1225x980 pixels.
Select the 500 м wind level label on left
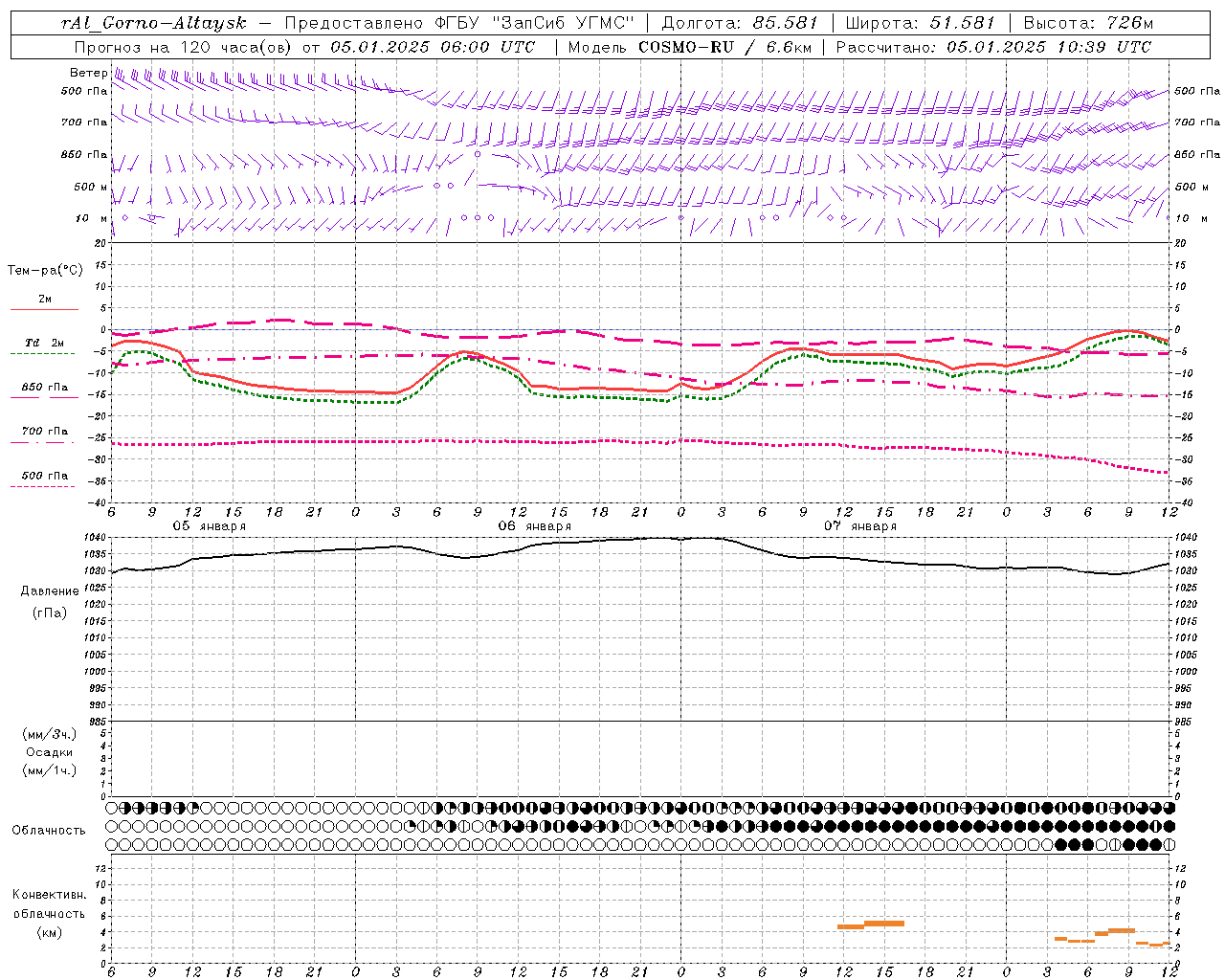[x=92, y=187]
